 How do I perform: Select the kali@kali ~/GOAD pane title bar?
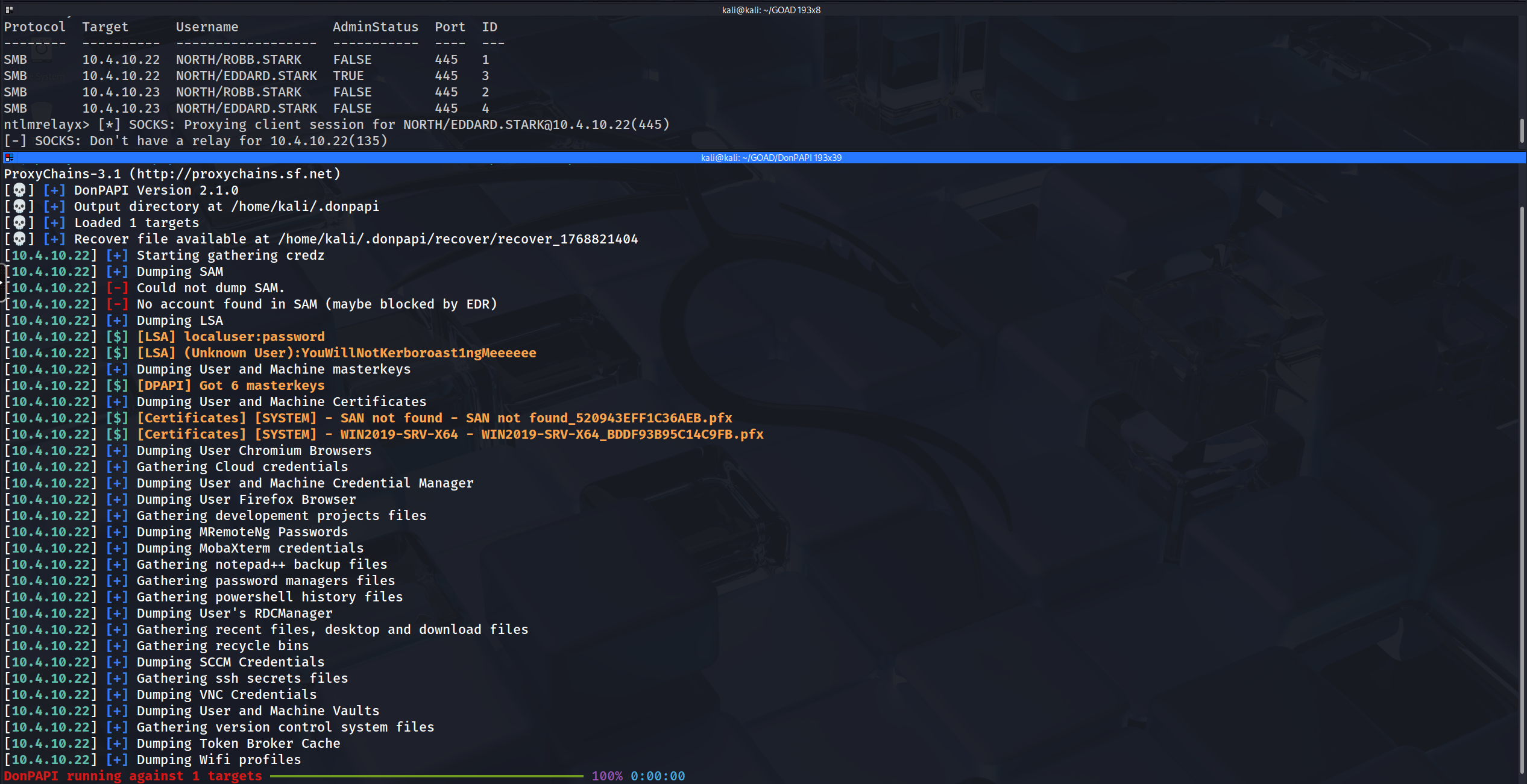(770, 10)
